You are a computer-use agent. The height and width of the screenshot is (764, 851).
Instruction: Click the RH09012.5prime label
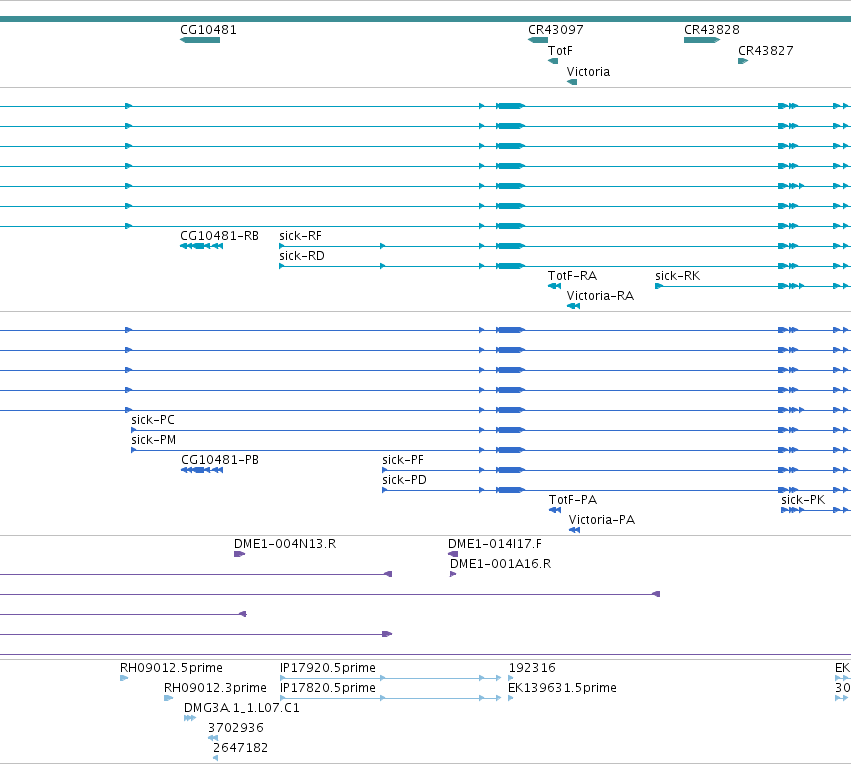click(171, 667)
